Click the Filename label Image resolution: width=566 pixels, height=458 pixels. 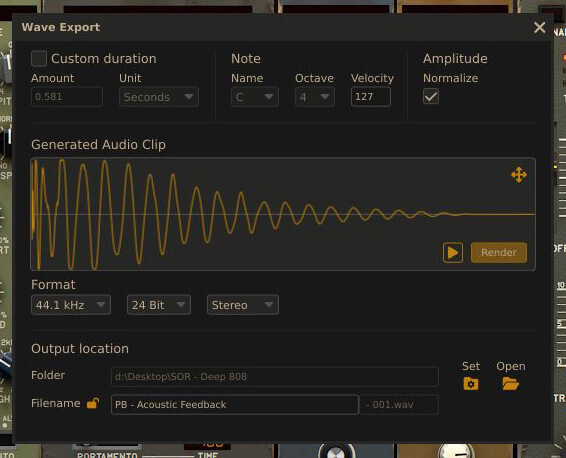point(56,403)
